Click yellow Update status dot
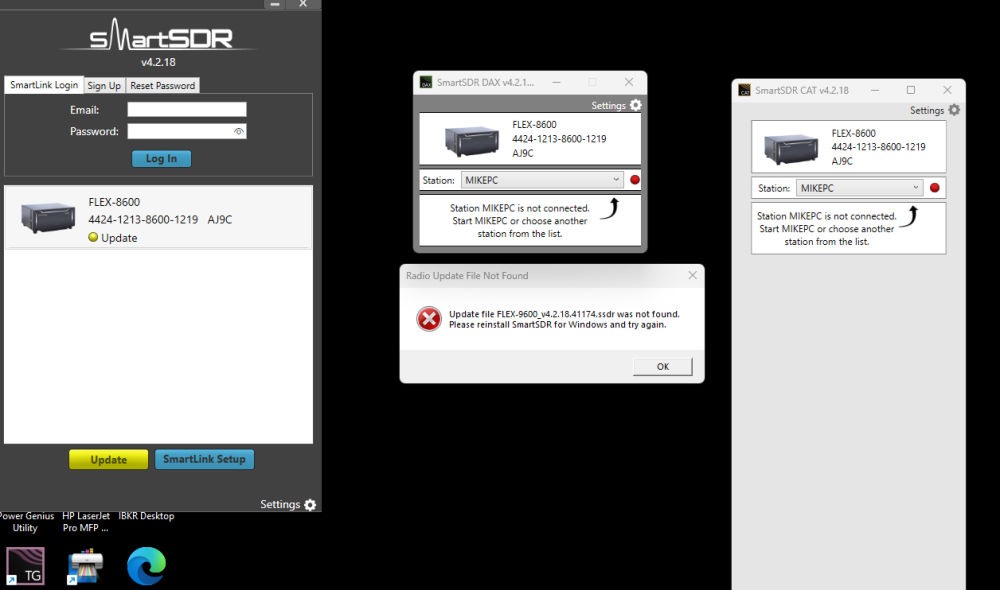The height and width of the screenshot is (590, 1000). pos(93,237)
